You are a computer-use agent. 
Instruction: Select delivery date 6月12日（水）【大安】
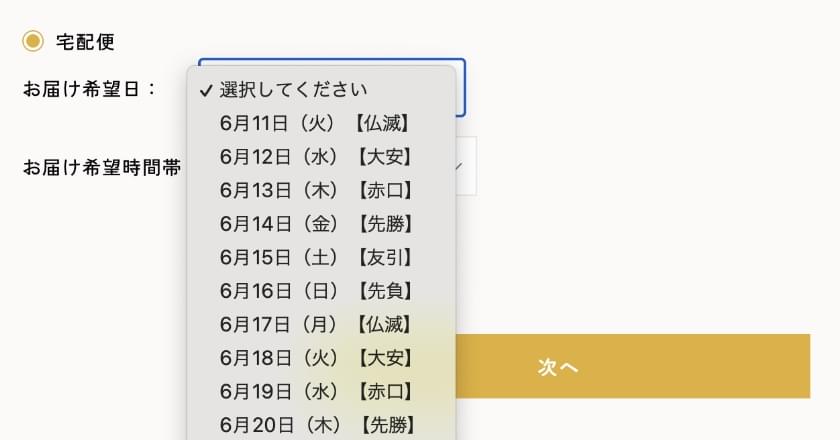tap(316, 157)
